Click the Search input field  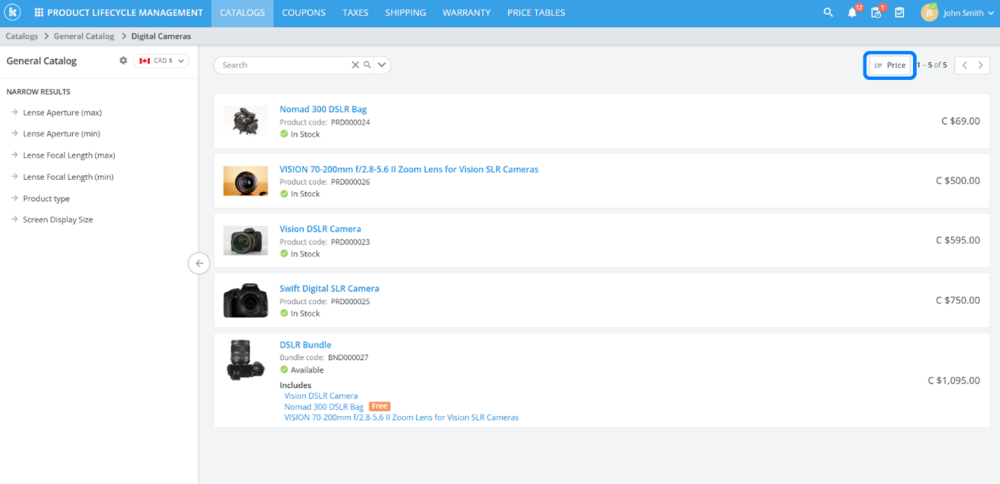tap(284, 65)
